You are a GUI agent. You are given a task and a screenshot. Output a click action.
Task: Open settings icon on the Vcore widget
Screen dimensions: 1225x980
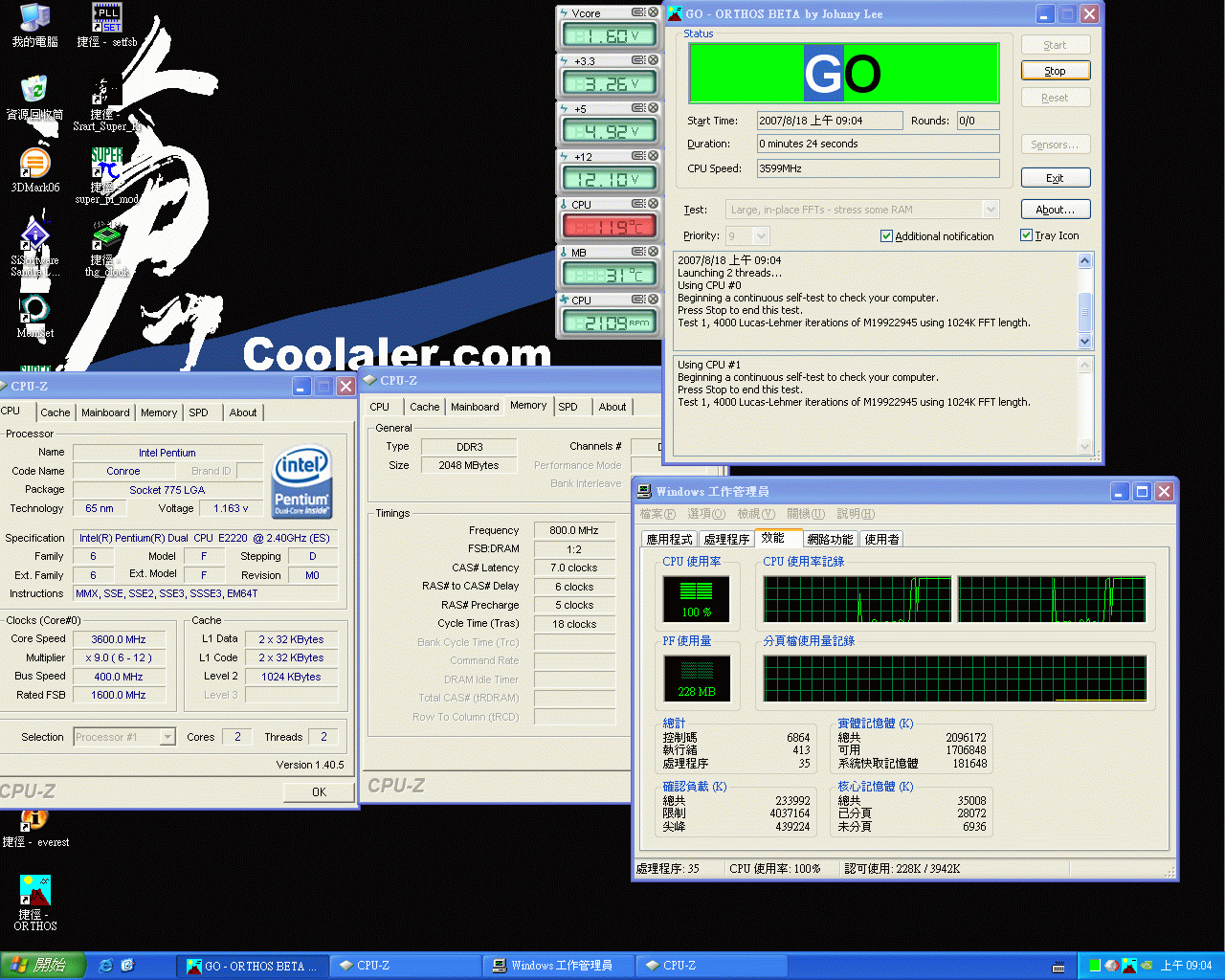(x=638, y=12)
